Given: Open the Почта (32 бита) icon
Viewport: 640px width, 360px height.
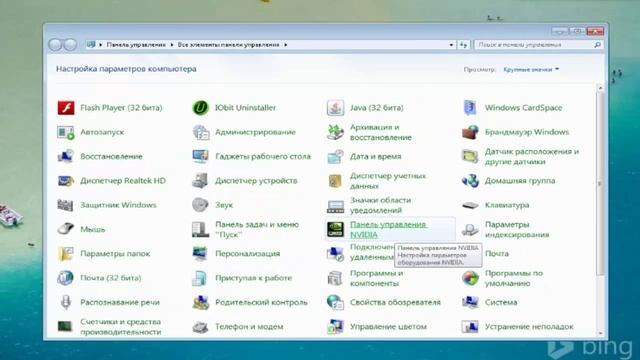Looking at the screenshot, I should point(66,278).
